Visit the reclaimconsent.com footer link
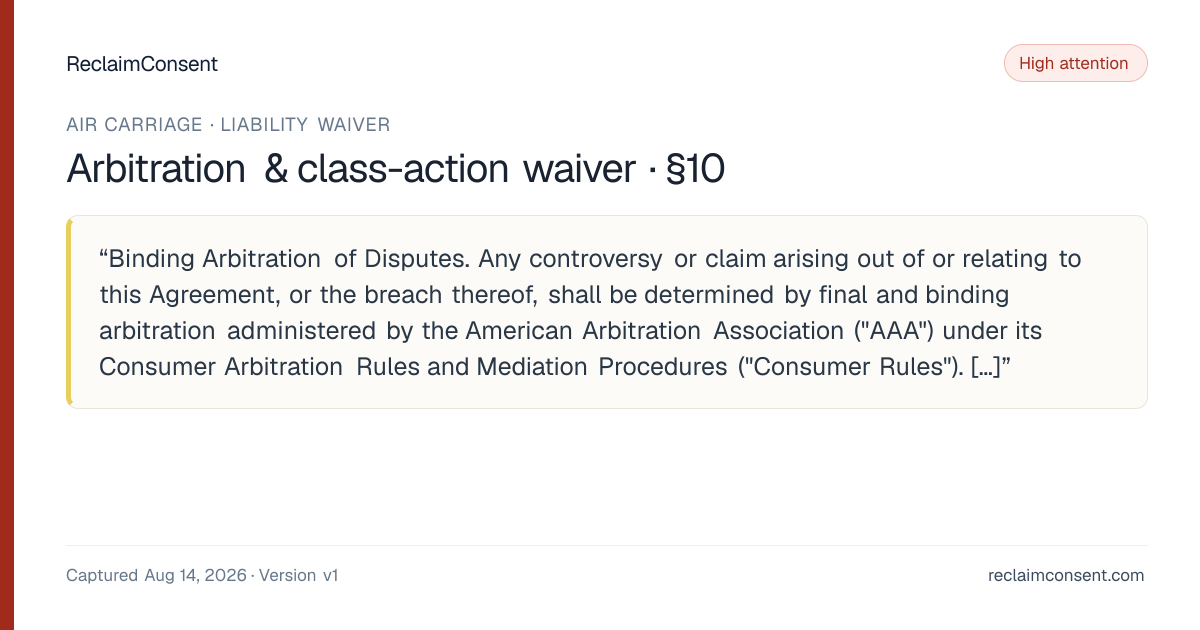Screen dimensions: 1200x630 tap(1066, 576)
